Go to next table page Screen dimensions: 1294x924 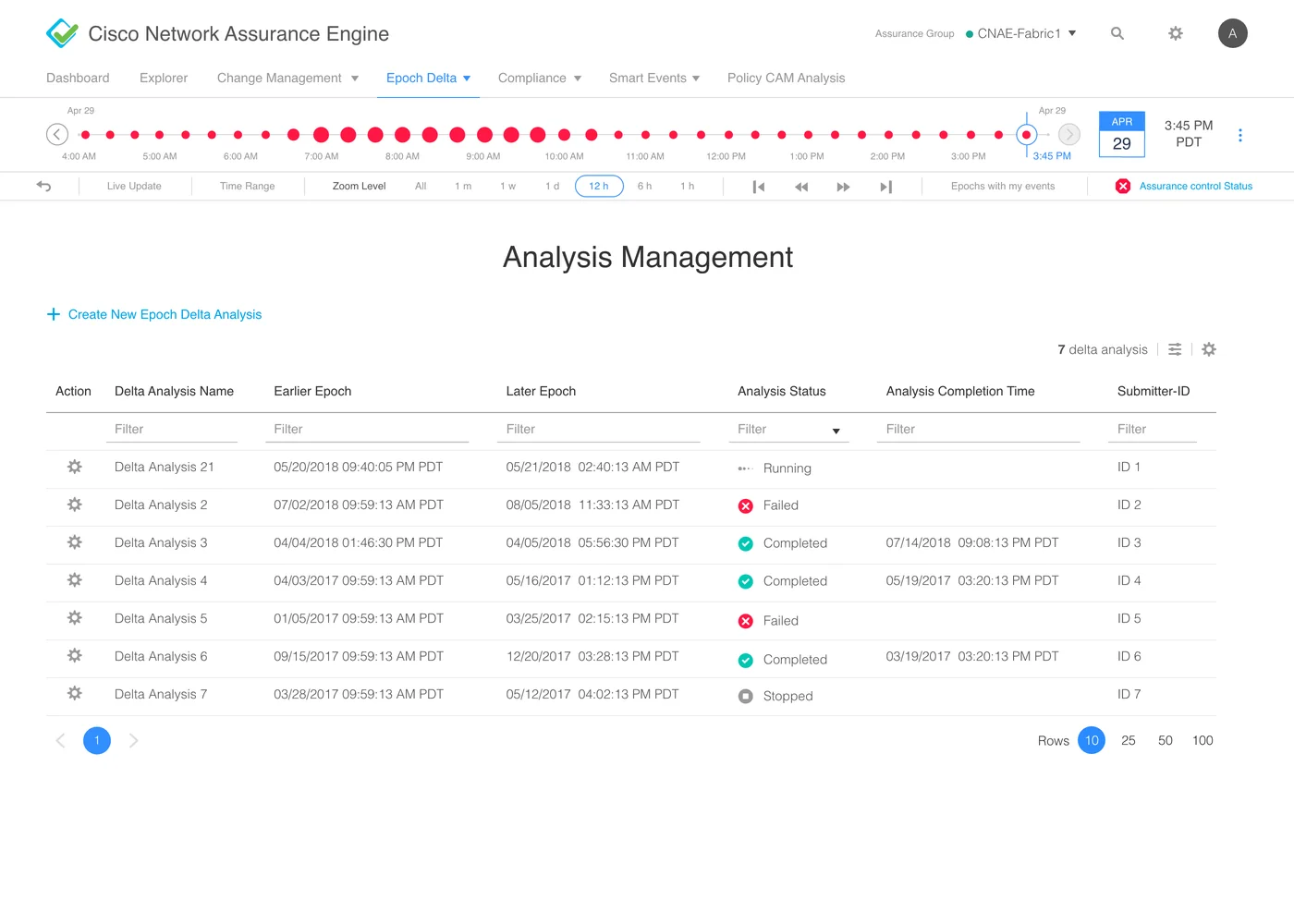(134, 740)
